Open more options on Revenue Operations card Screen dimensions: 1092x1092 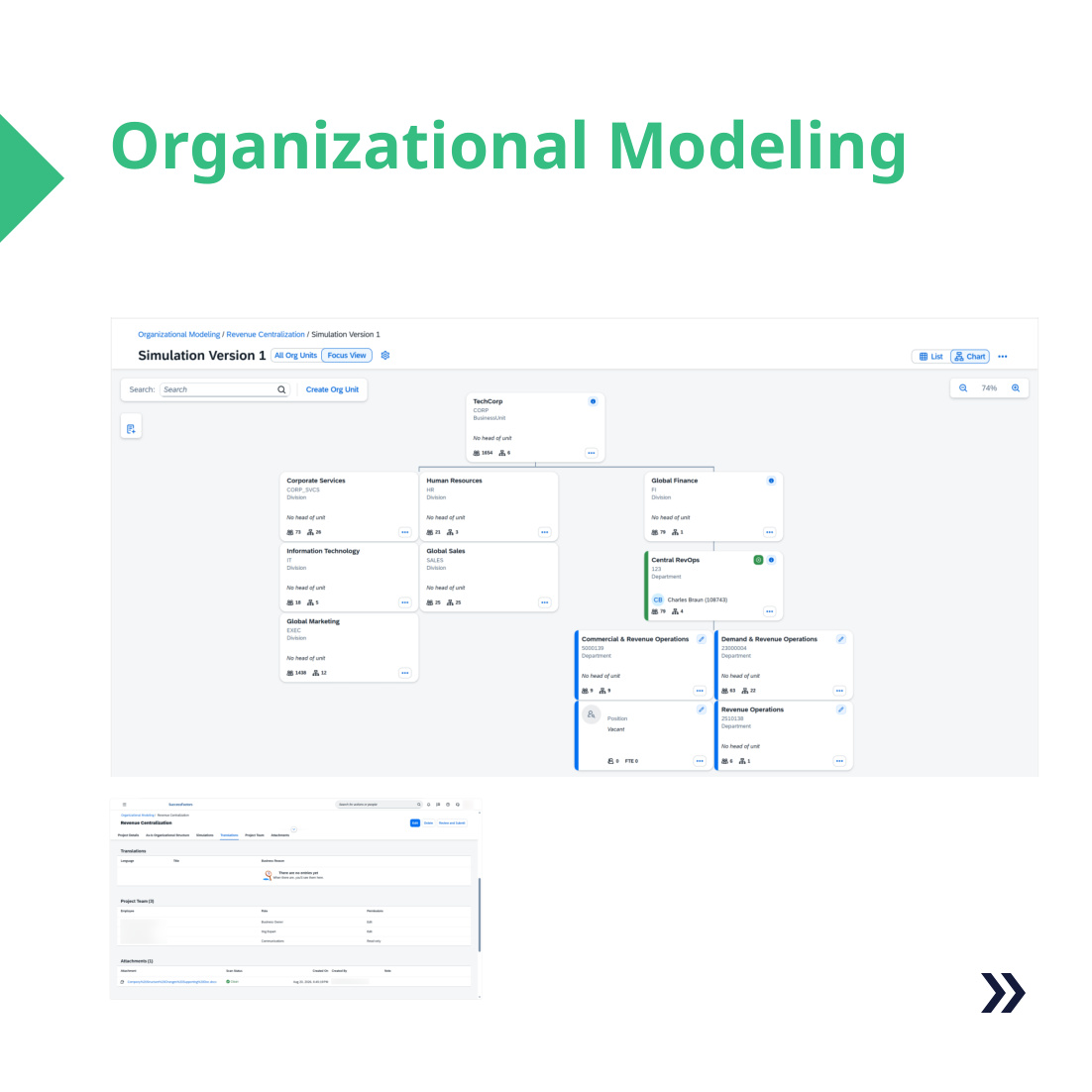tap(839, 761)
